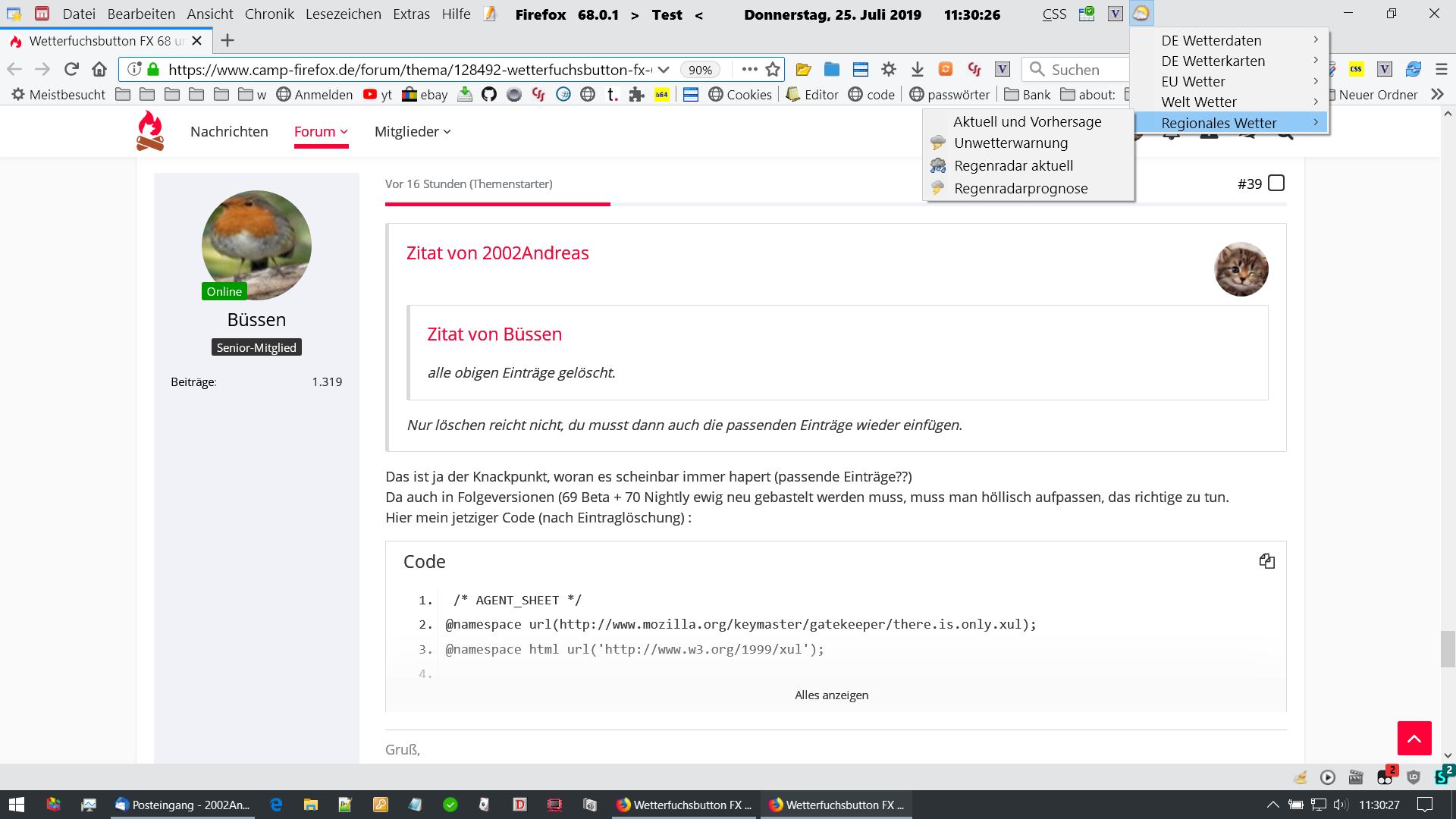Open the Lesezeichen menu

tap(343, 14)
